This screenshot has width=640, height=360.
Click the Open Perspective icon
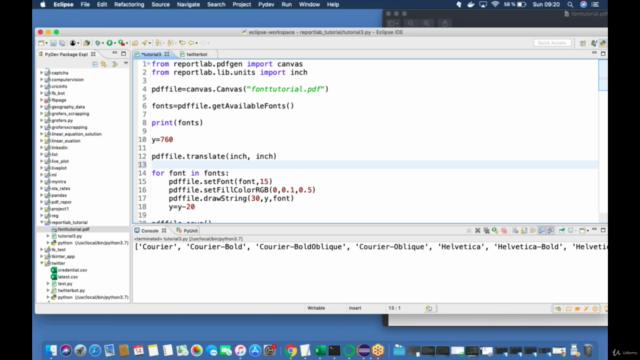(583, 43)
